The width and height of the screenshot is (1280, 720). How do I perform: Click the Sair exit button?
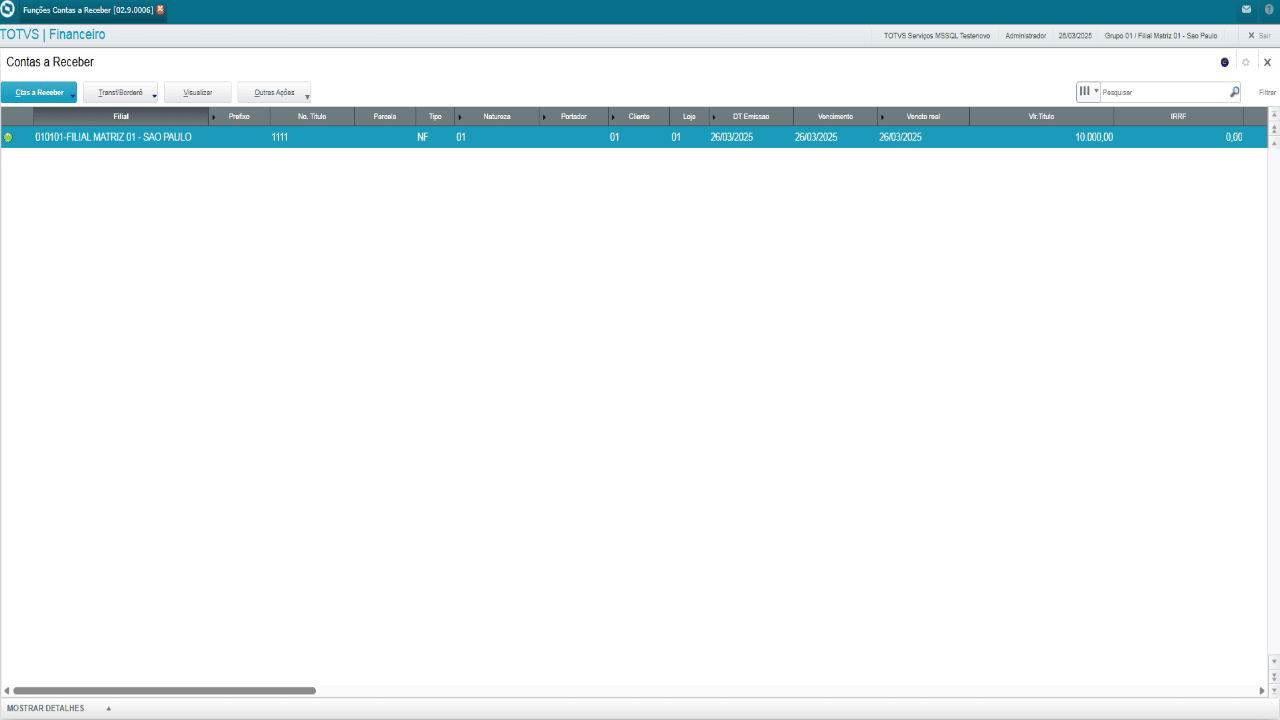pyautogui.click(x=1258, y=35)
